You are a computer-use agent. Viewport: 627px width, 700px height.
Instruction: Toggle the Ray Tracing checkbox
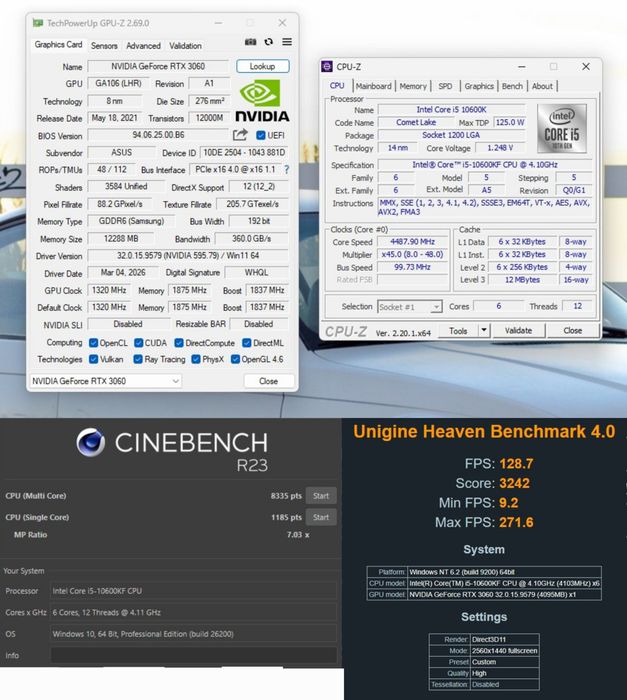pos(138,359)
